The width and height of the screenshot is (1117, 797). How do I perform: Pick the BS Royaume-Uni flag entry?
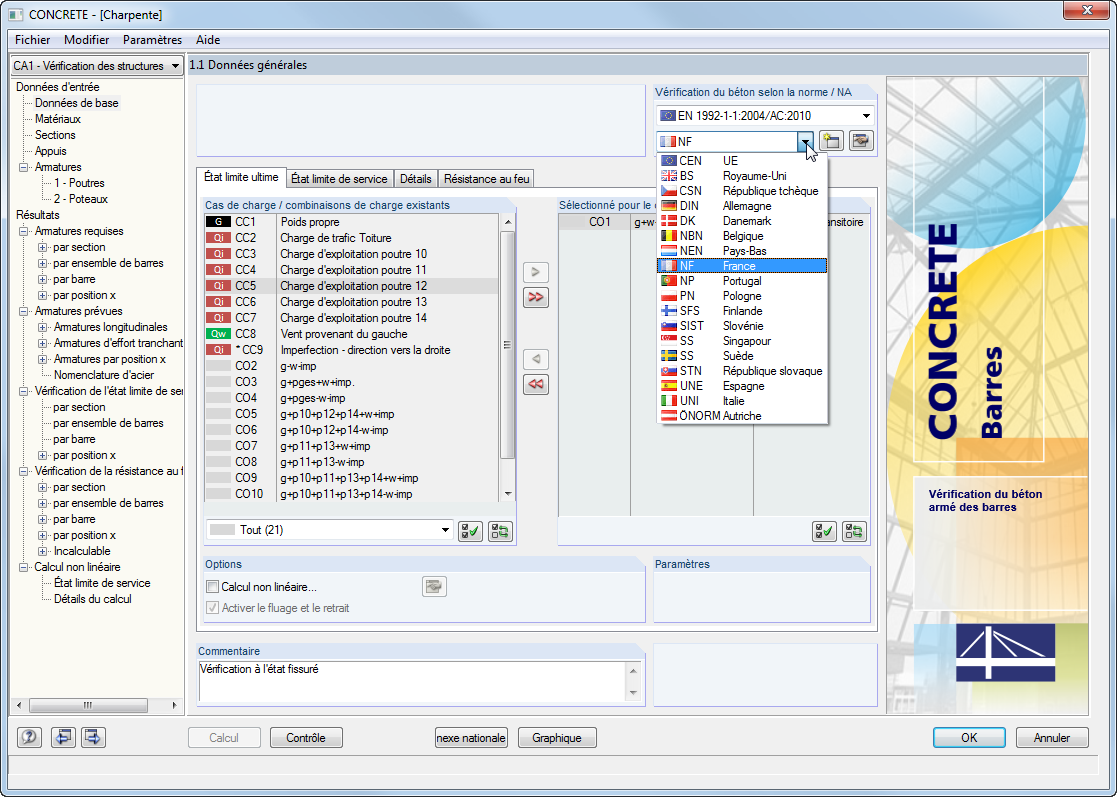(x=742, y=176)
